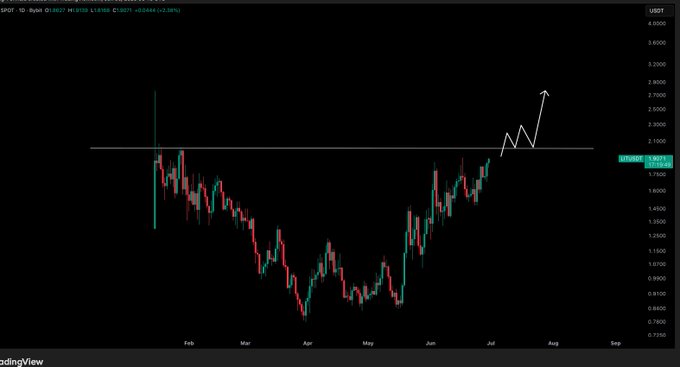Viewport: 680px width, 367px height.
Task: Click the 3.2000 price scale label
Action: 657,64
